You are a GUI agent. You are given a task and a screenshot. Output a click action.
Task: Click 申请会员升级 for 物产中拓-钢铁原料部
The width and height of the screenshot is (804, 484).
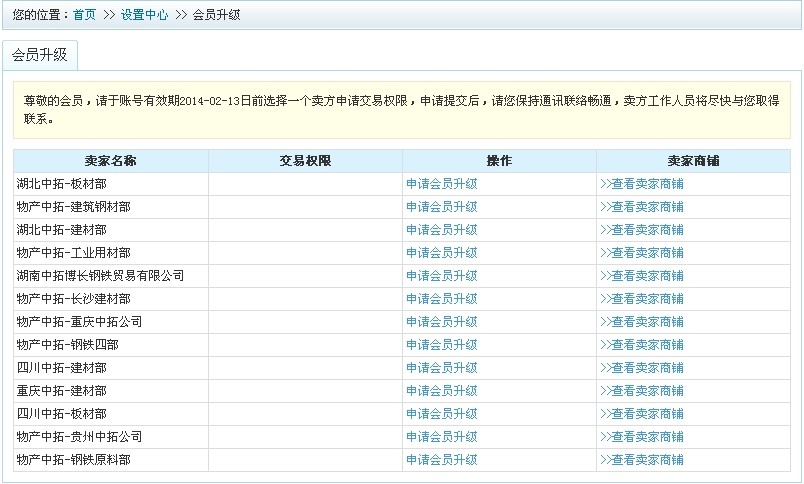pos(441,459)
